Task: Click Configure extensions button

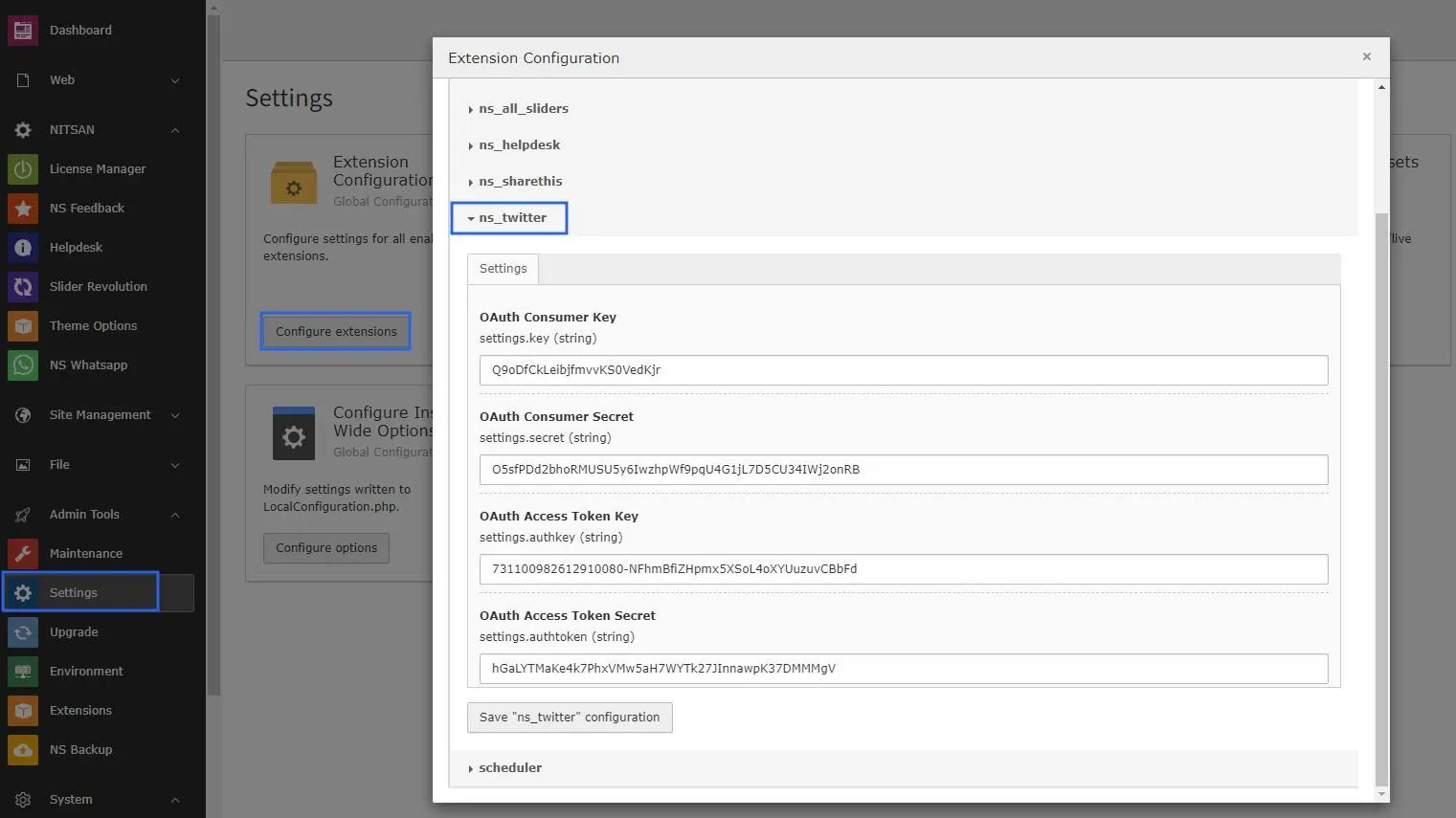Action: click(x=336, y=331)
